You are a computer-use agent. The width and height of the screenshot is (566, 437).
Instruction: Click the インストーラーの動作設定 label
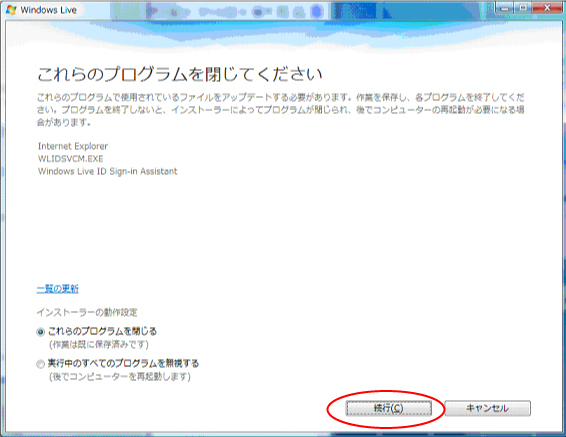click(x=87, y=313)
